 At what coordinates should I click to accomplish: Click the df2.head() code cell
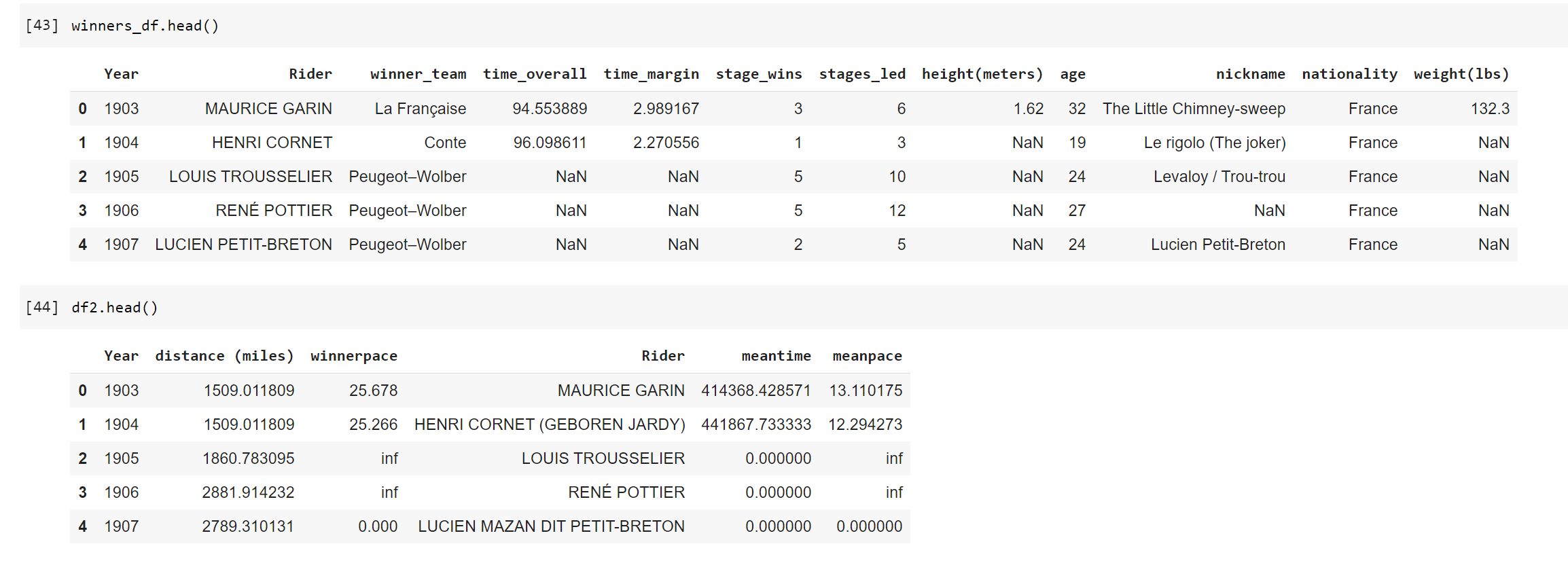[x=794, y=308]
